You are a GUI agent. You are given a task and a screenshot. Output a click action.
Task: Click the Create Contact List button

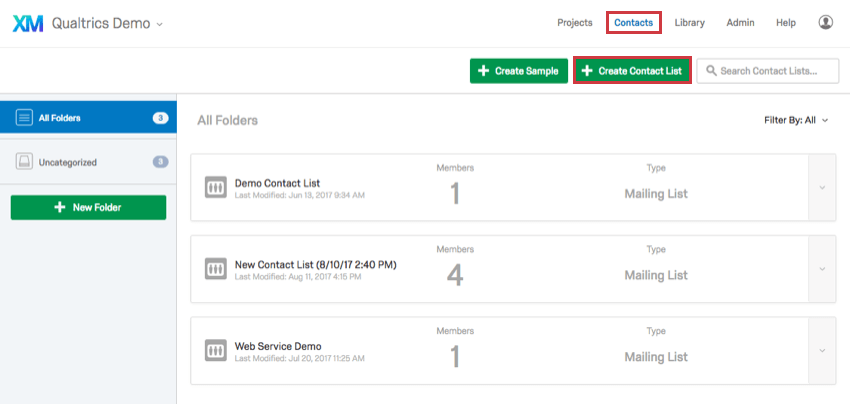[632, 71]
